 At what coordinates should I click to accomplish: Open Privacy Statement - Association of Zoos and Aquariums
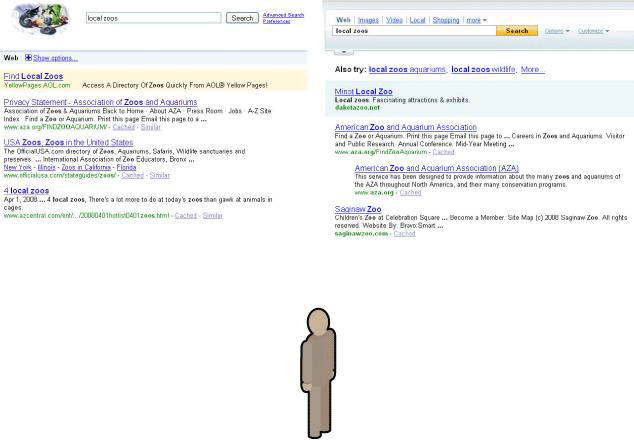click(100, 102)
